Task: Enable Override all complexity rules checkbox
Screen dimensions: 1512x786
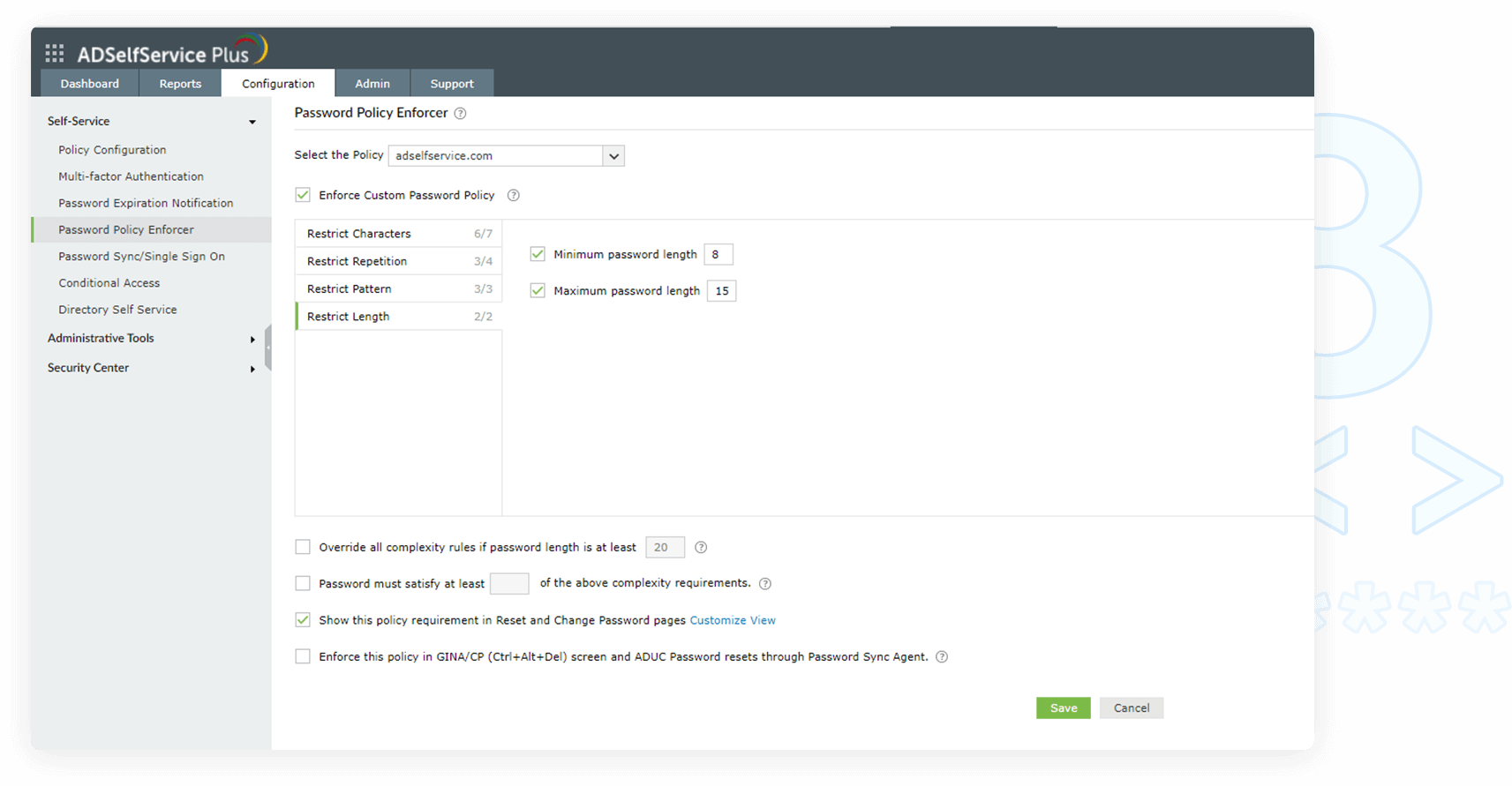Action: (x=303, y=547)
